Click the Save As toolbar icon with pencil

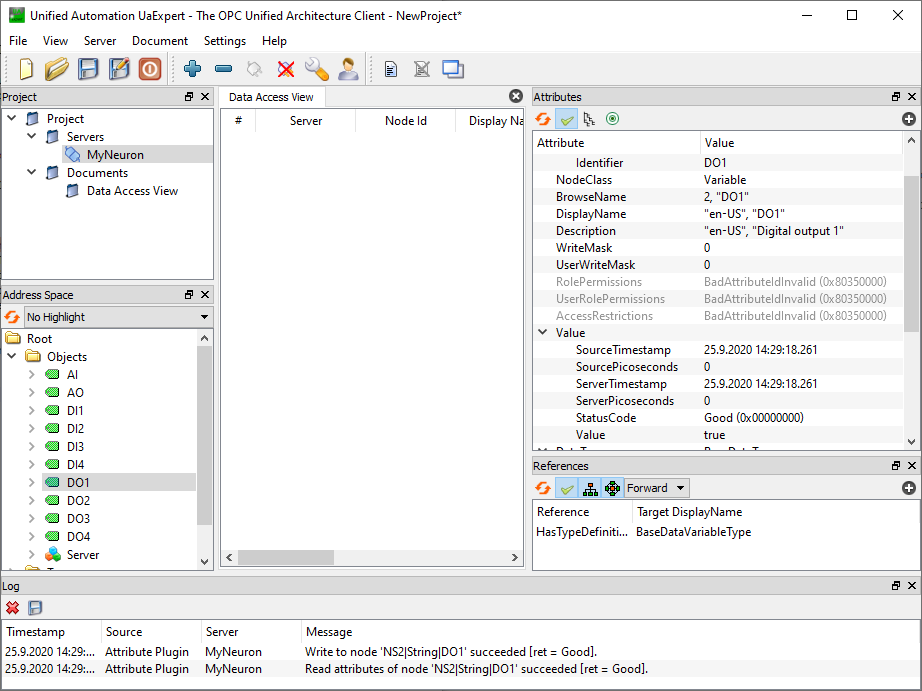[x=119, y=69]
